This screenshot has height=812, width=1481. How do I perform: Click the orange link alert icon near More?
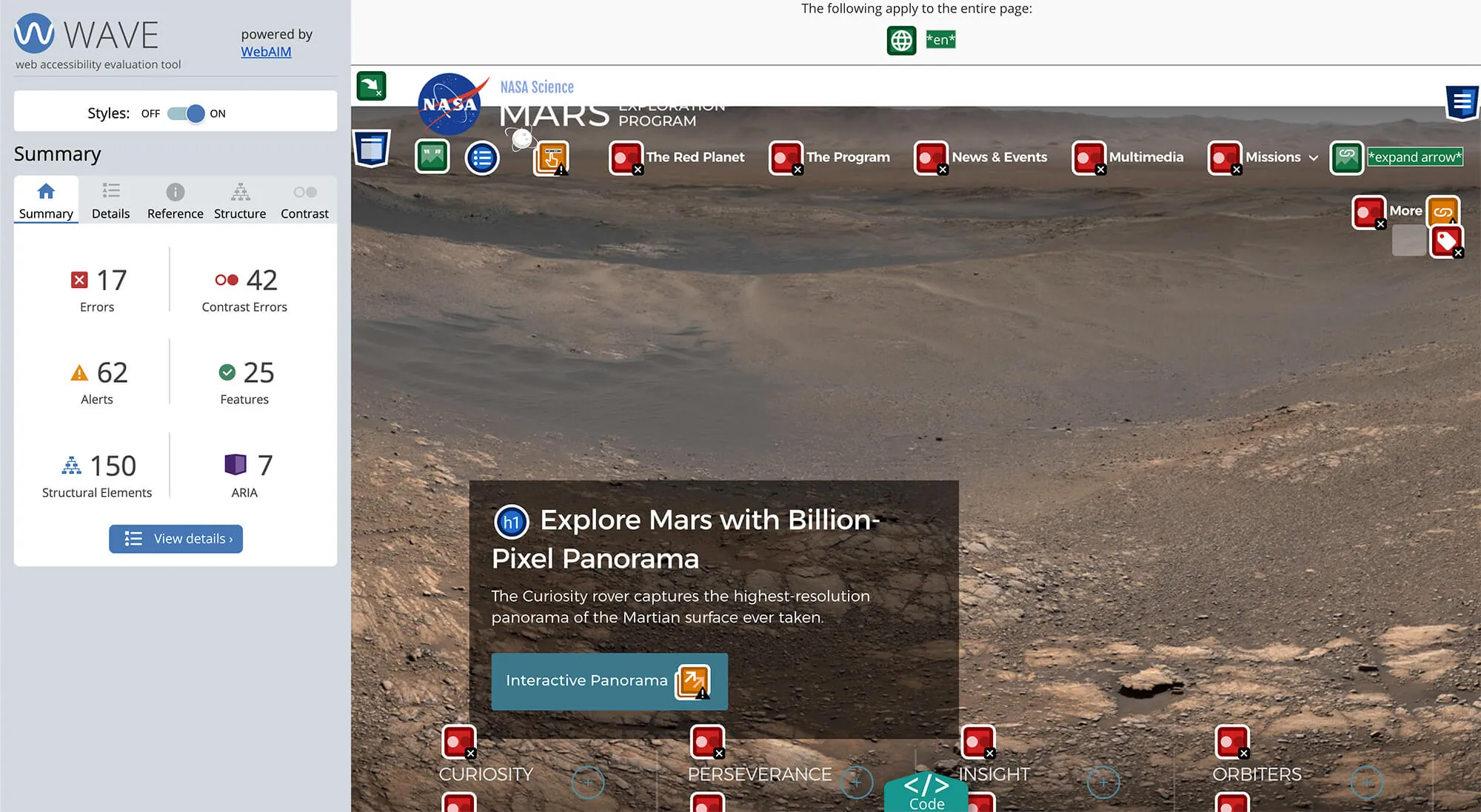click(1442, 210)
